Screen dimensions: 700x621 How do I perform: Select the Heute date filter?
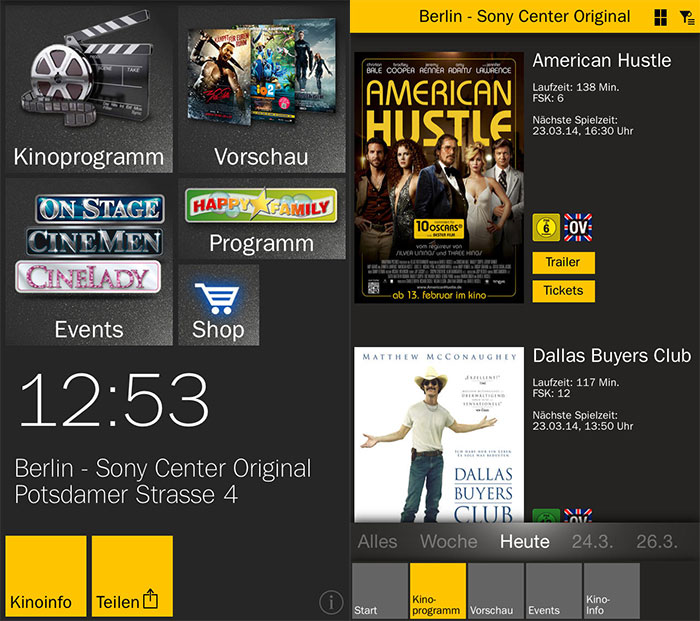(525, 542)
